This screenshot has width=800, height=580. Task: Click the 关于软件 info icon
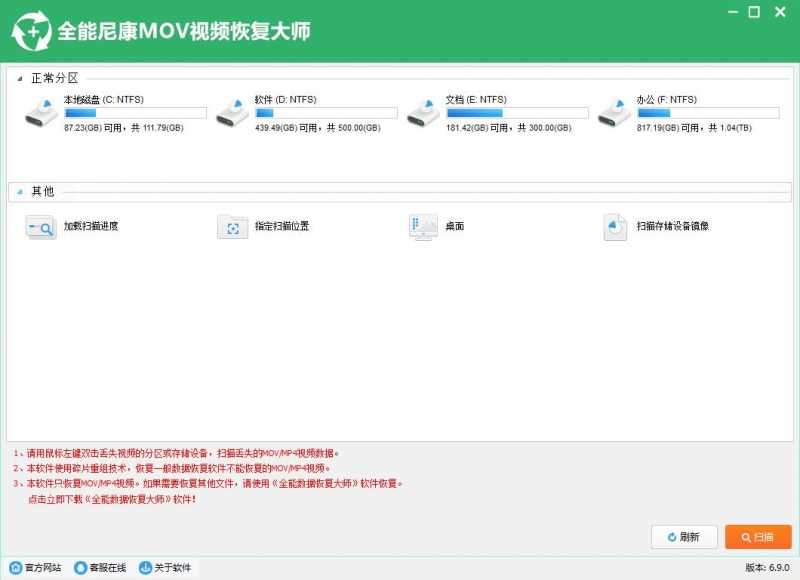point(145,567)
